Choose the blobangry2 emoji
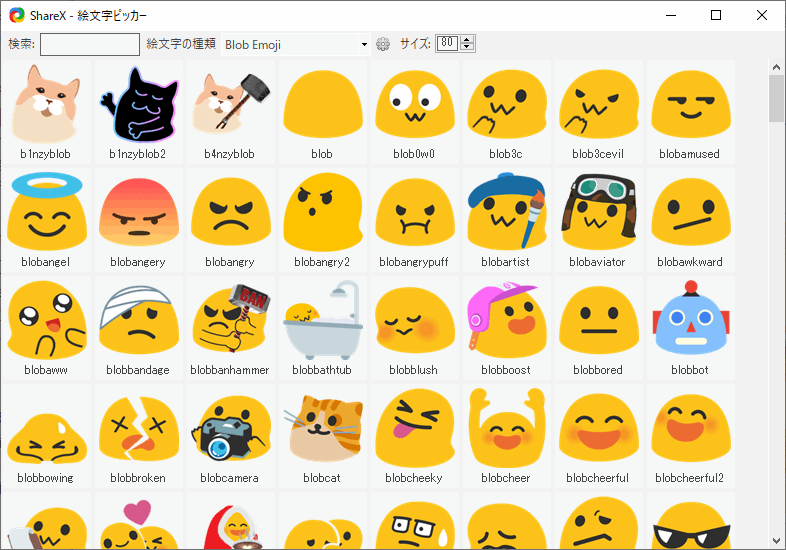This screenshot has height=550, width=786. [323, 220]
